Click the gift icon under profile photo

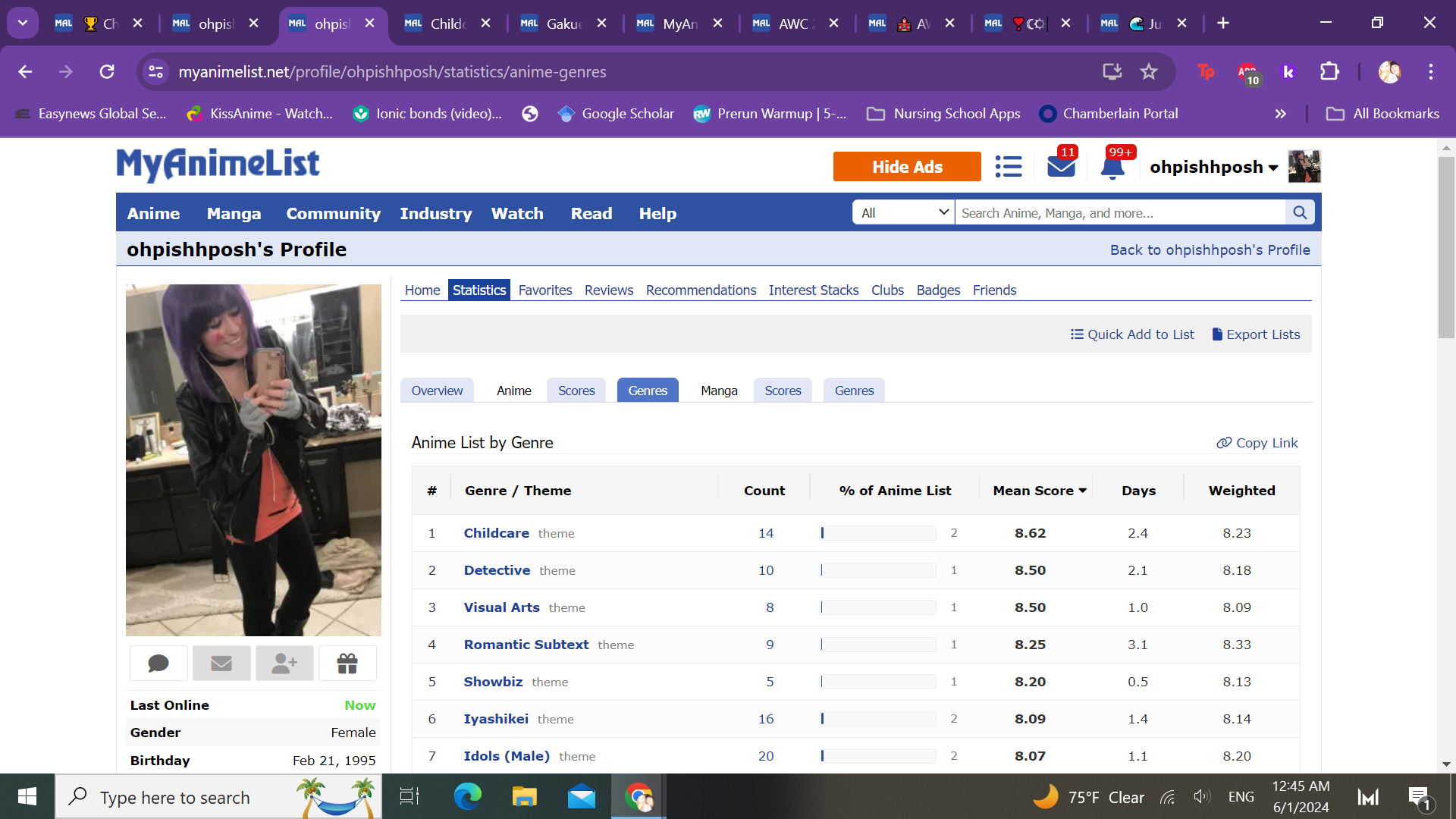347,664
